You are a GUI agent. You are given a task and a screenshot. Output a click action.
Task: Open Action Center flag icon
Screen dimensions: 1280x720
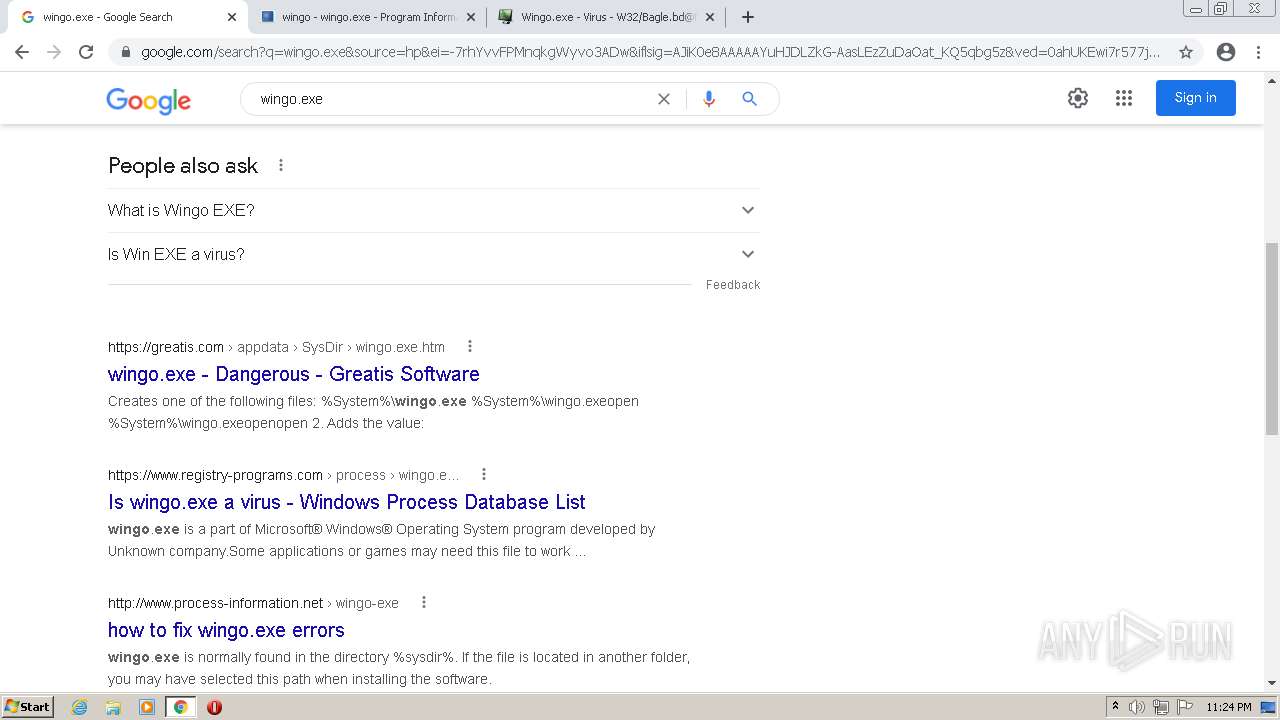coord(1185,707)
